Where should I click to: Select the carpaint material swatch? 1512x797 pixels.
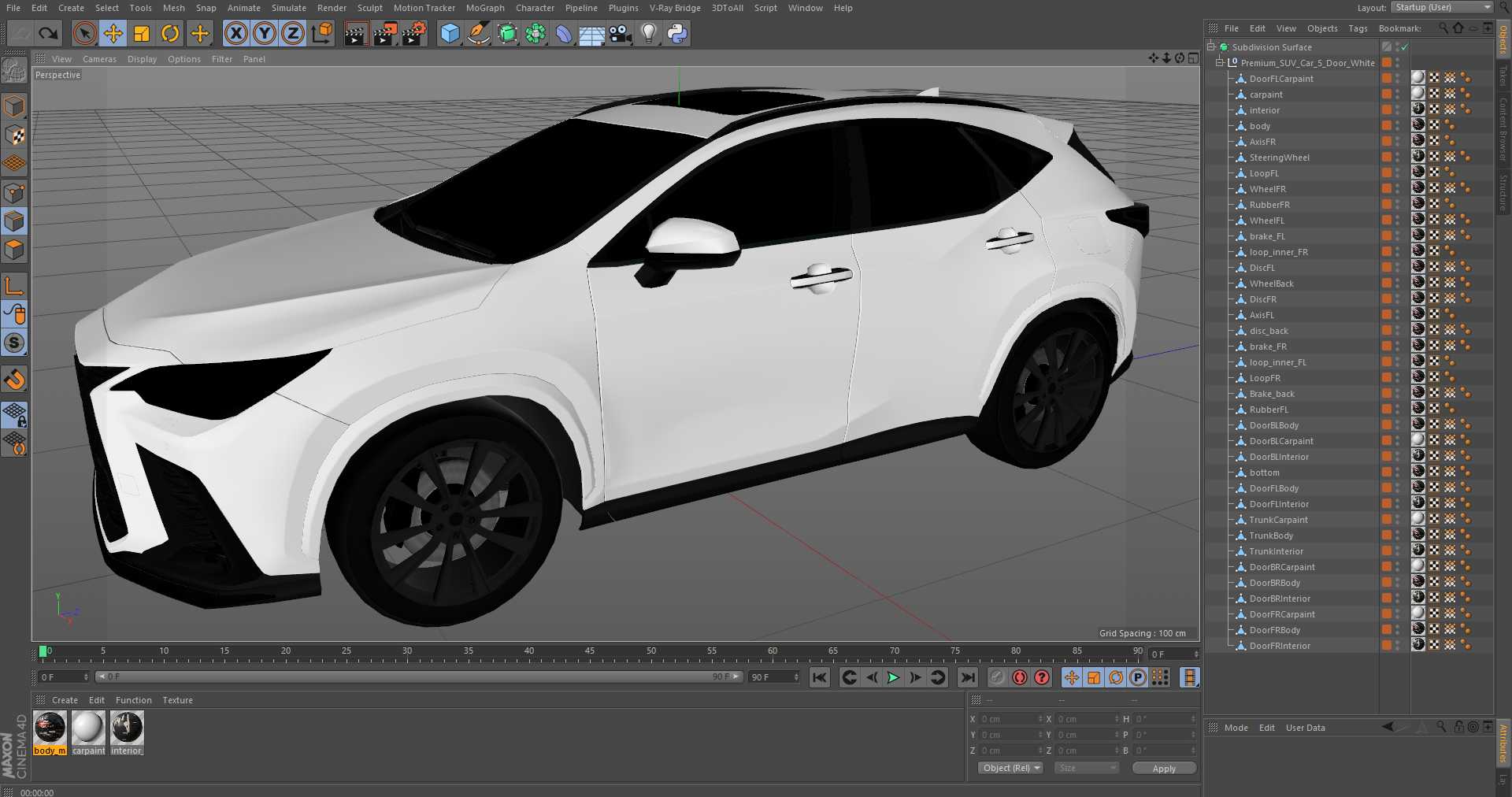coord(88,728)
